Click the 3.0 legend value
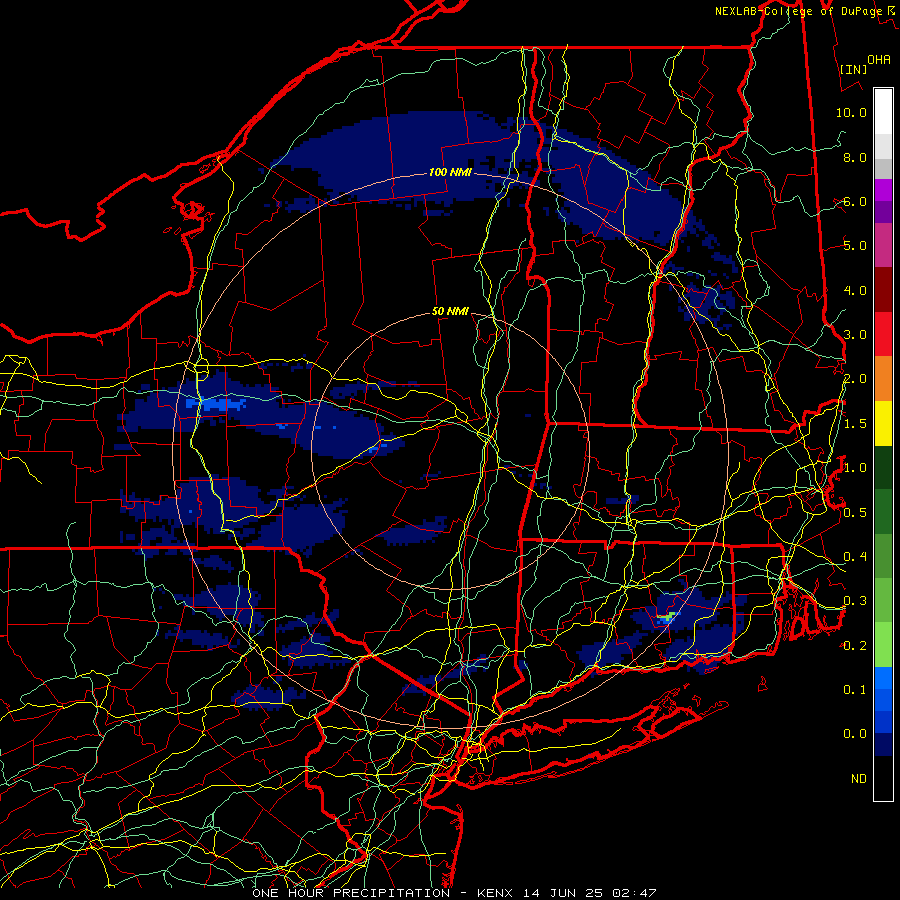 [855, 335]
